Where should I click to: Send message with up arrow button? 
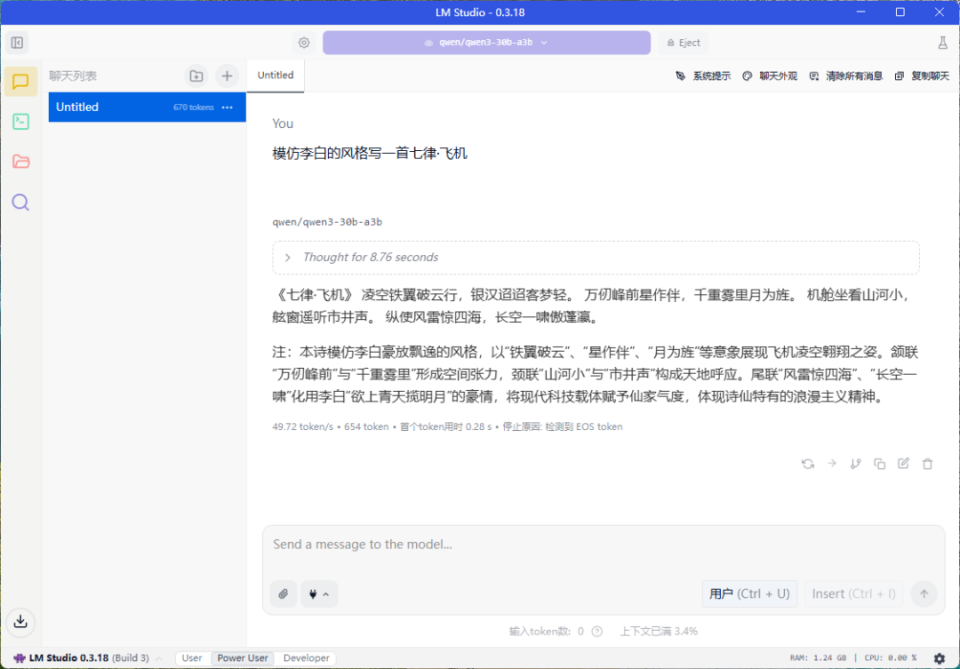click(x=924, y=594)
